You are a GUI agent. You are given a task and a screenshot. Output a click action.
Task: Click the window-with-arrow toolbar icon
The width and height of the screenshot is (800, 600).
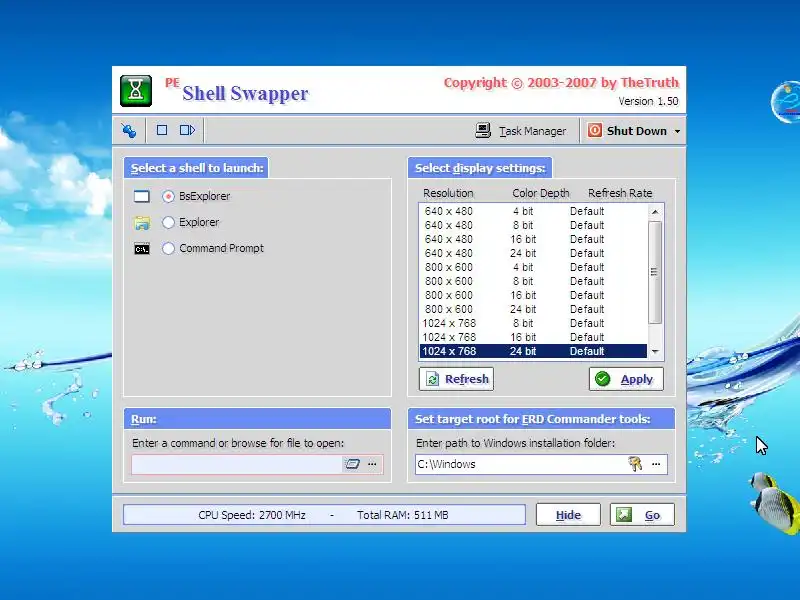point(187,130)
